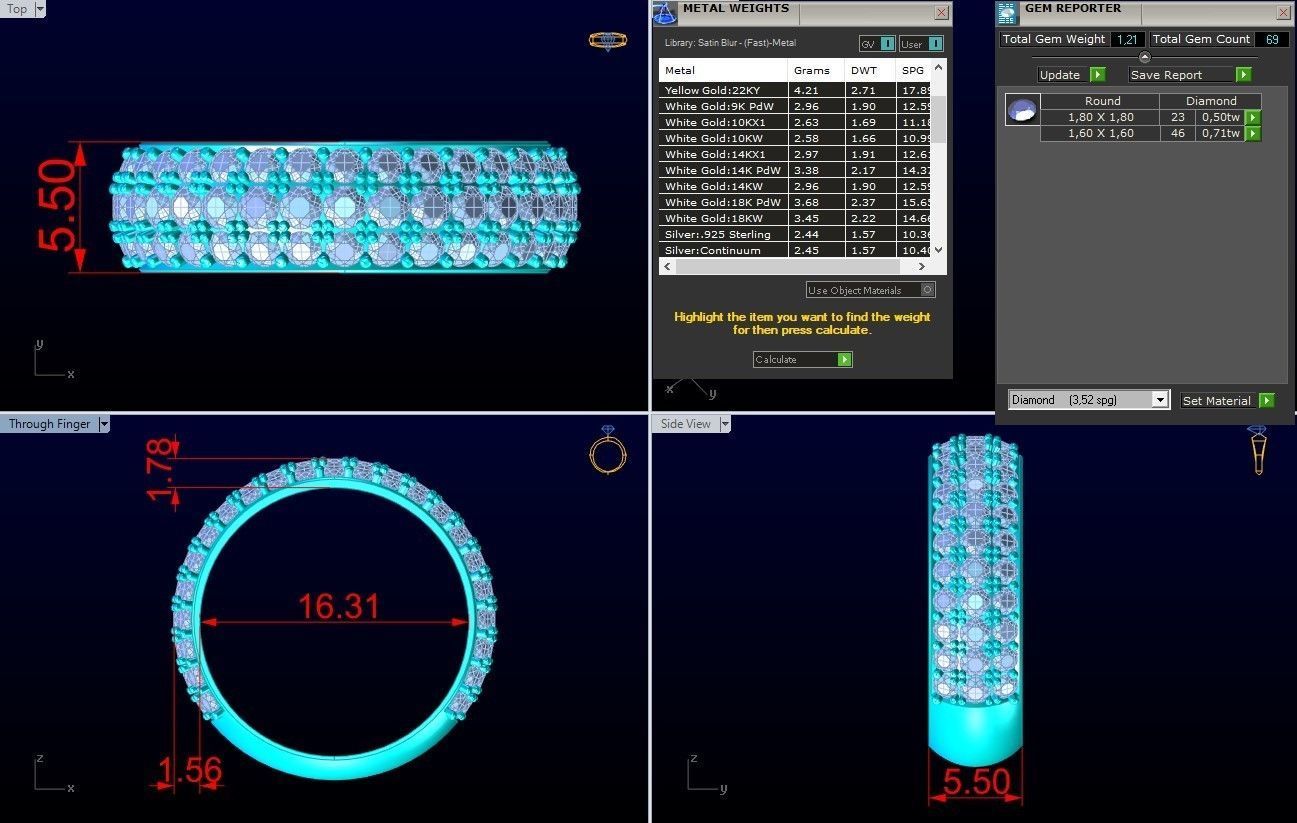Image resolution: width=1297 pixels, height=823 pixels.
Task: Click the Calculate button
Action: [802, 359]
